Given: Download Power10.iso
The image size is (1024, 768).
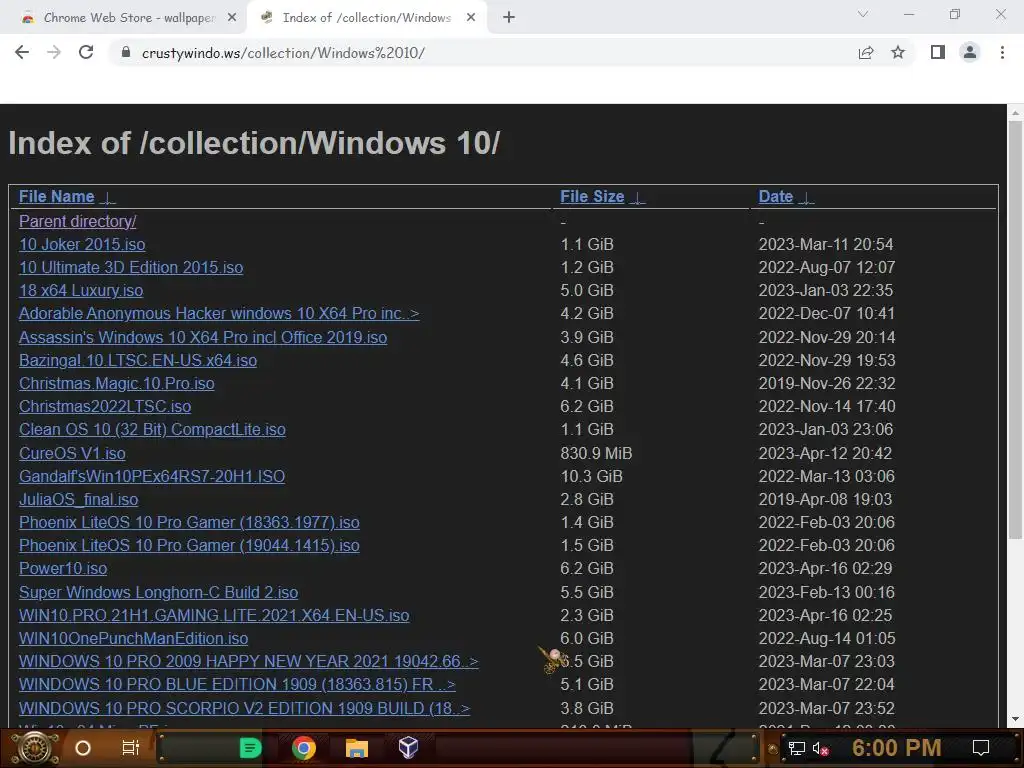Looking at the screenshot, I should click(x=63, y=569).
